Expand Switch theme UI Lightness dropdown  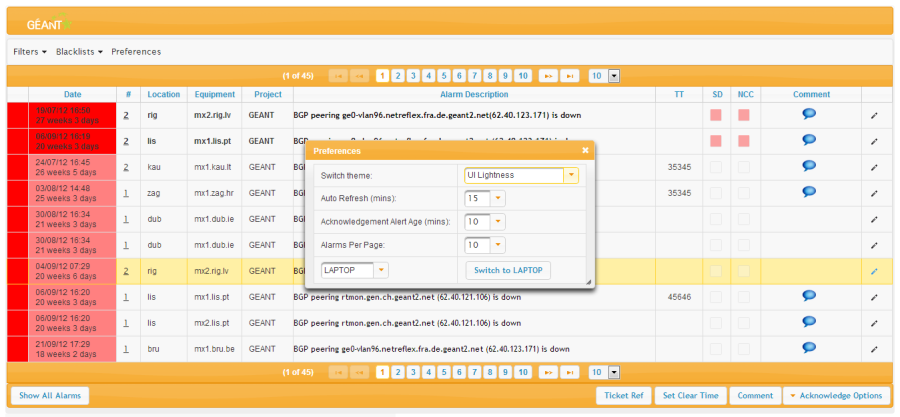coord(571,175)
